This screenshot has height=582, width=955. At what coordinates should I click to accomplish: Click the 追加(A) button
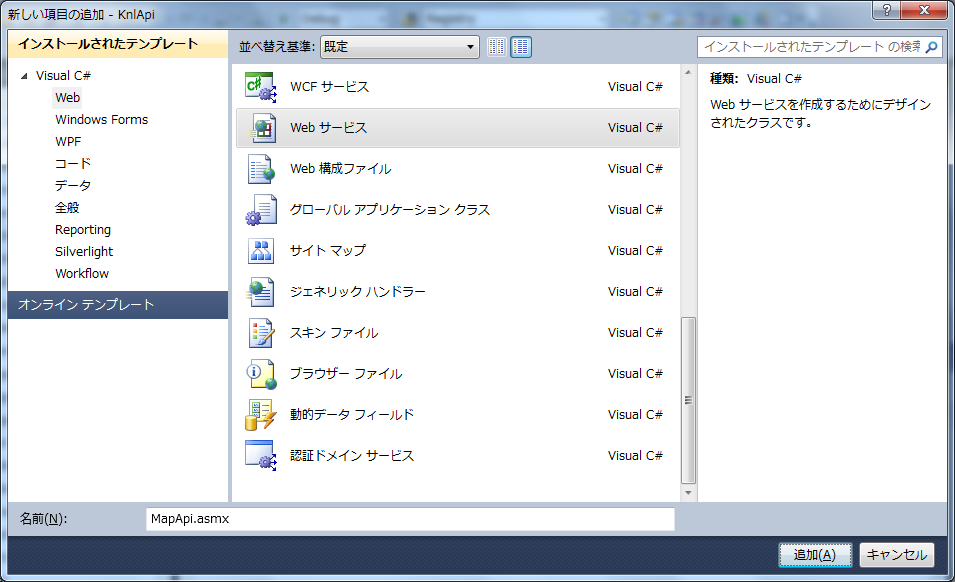coord(814,555)
